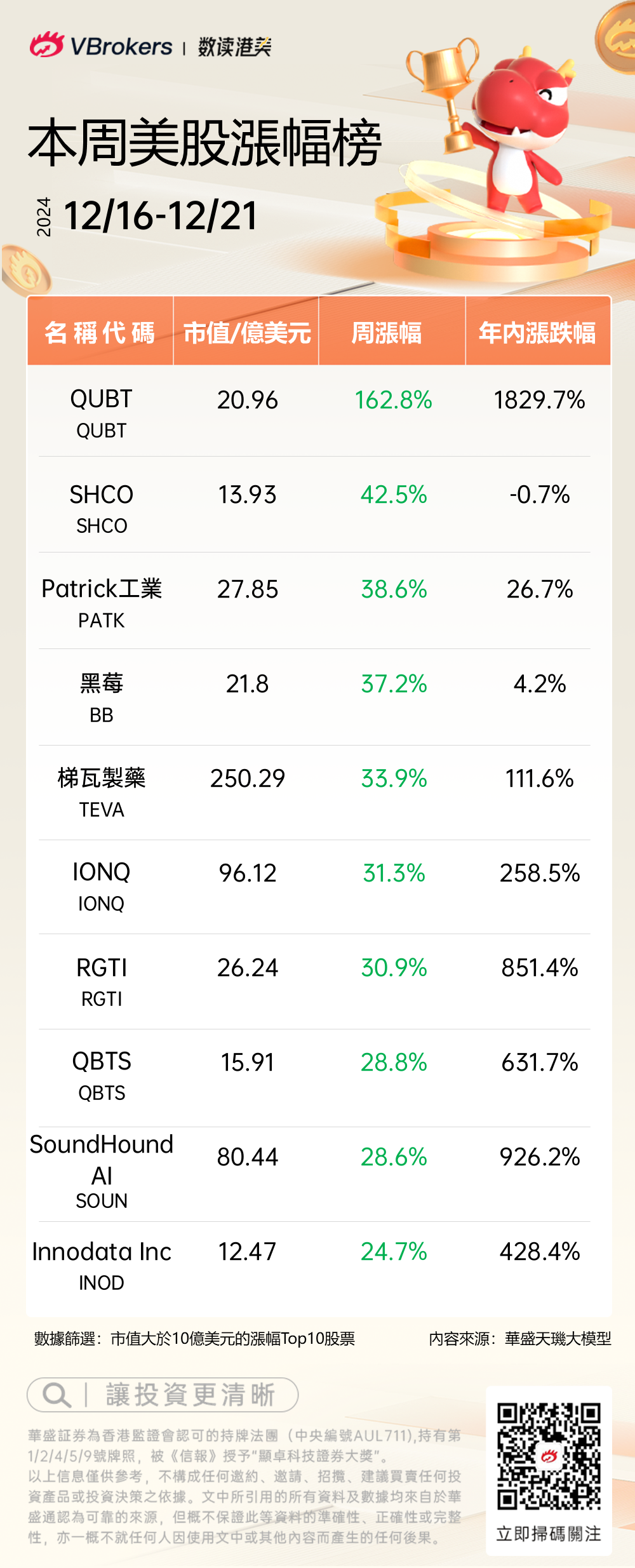Image resolution: width=635 pixels, height=1568 pixels.
Task: Click the 數读港美 brand logo text
Action: coord(234,46)
